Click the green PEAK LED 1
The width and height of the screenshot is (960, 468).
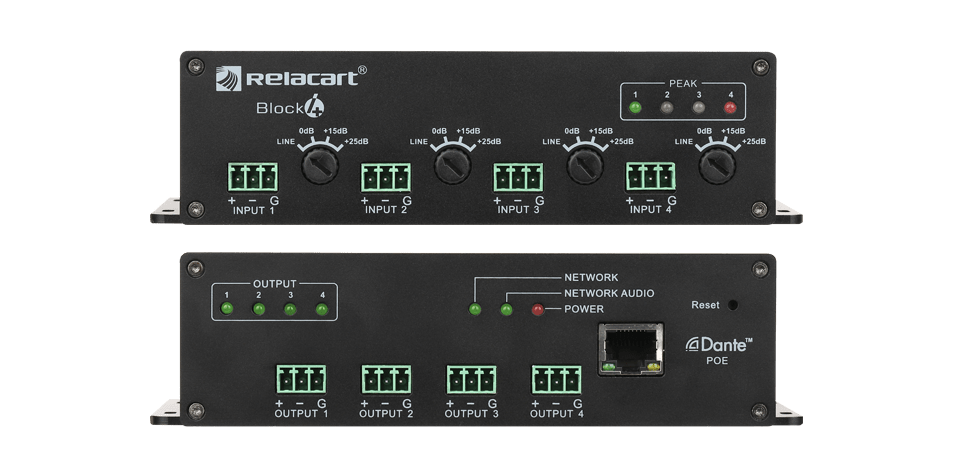point(636,108)
